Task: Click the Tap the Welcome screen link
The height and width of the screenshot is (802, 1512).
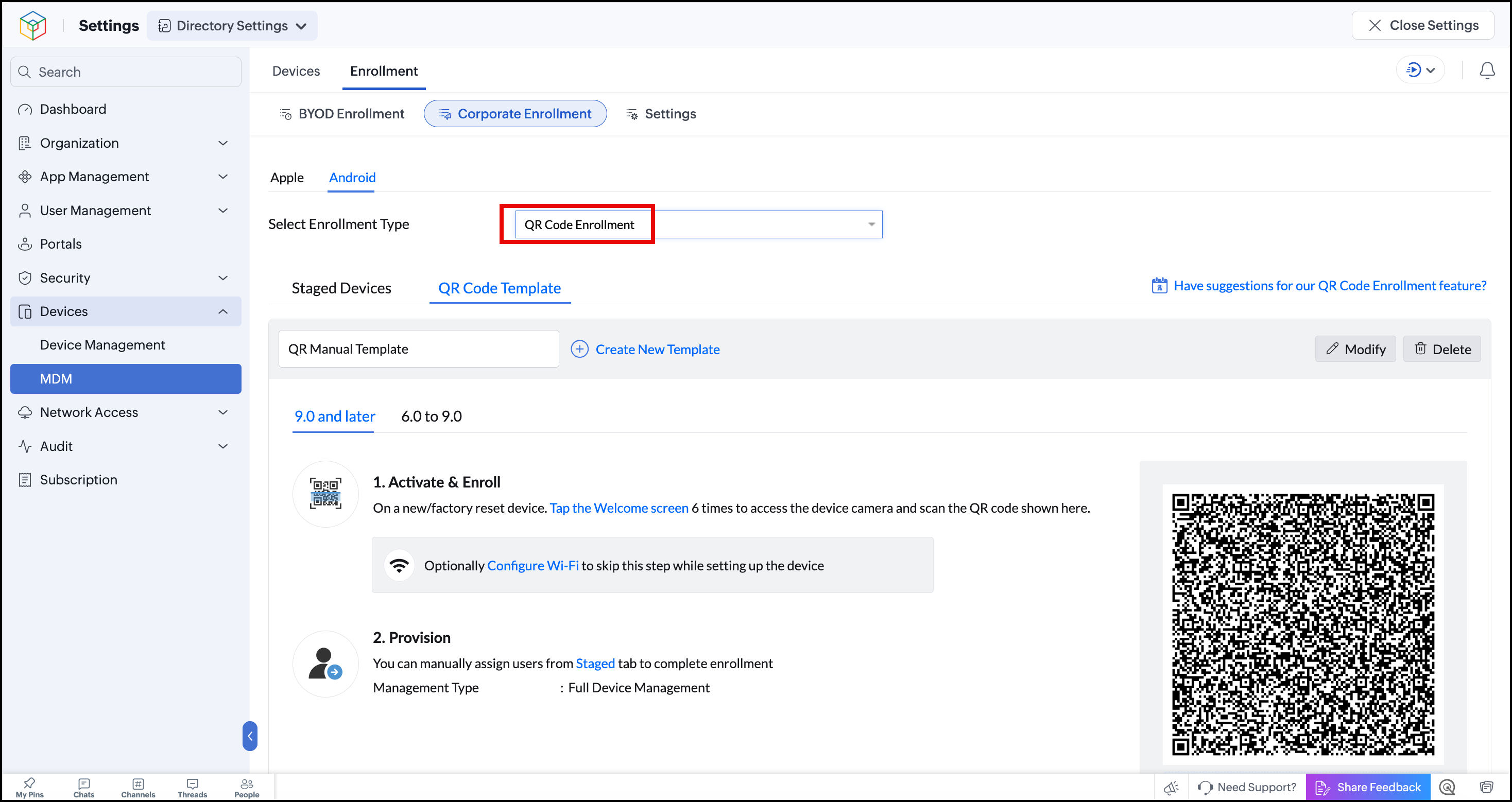Action: click(x=618, y=508)
